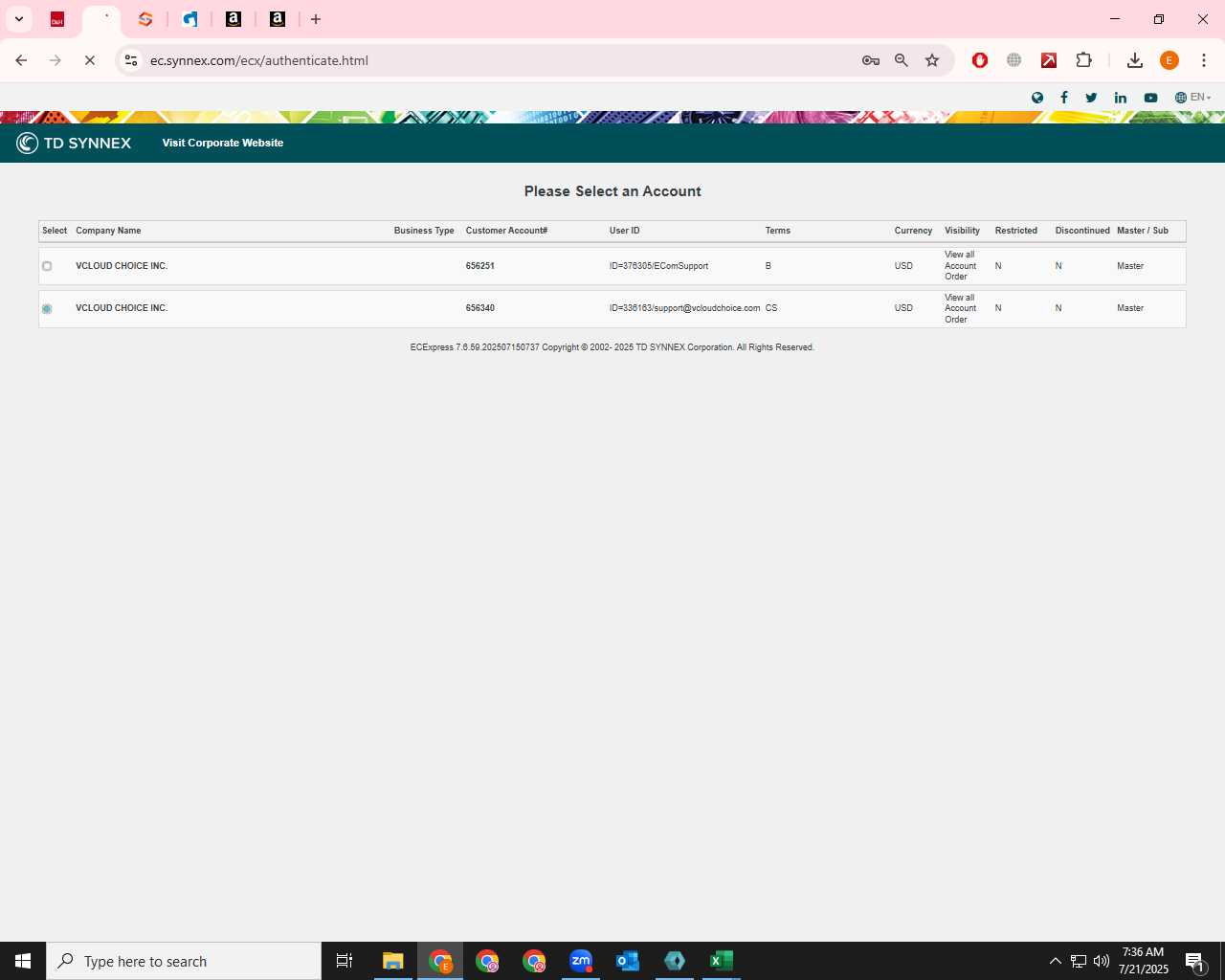The height and width of the screenshot is (980, 1225).
Task: Open the LinkedIn icon link
Action: point(1121,98)
